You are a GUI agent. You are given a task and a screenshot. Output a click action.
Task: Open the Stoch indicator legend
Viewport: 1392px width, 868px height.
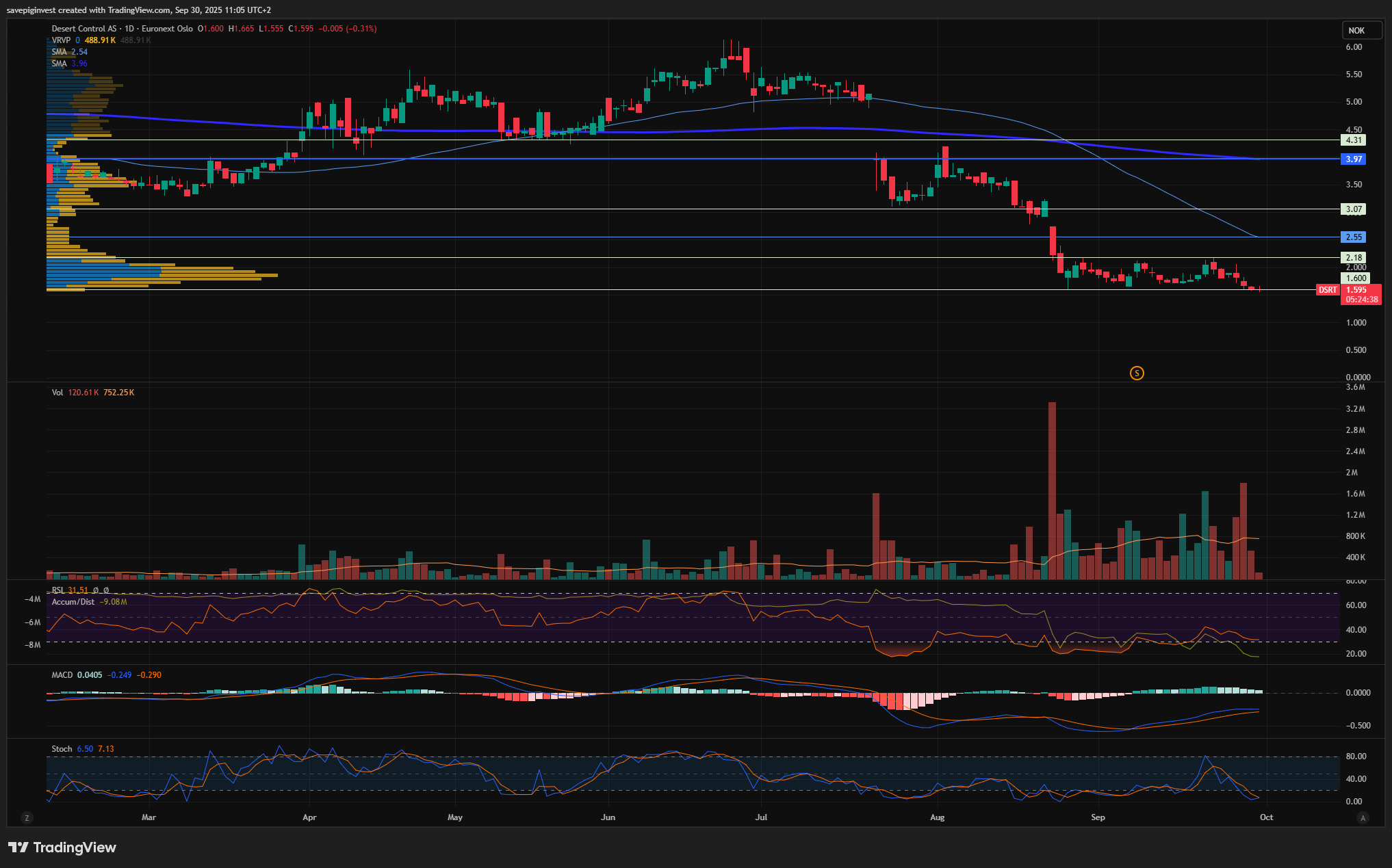tap(62, 749)
